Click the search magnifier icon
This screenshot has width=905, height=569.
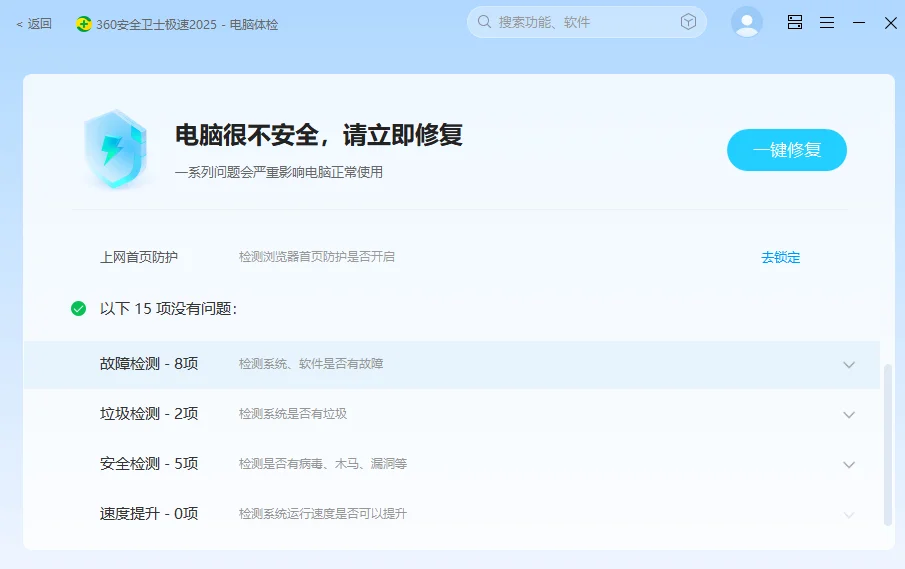tap(484, 22)
